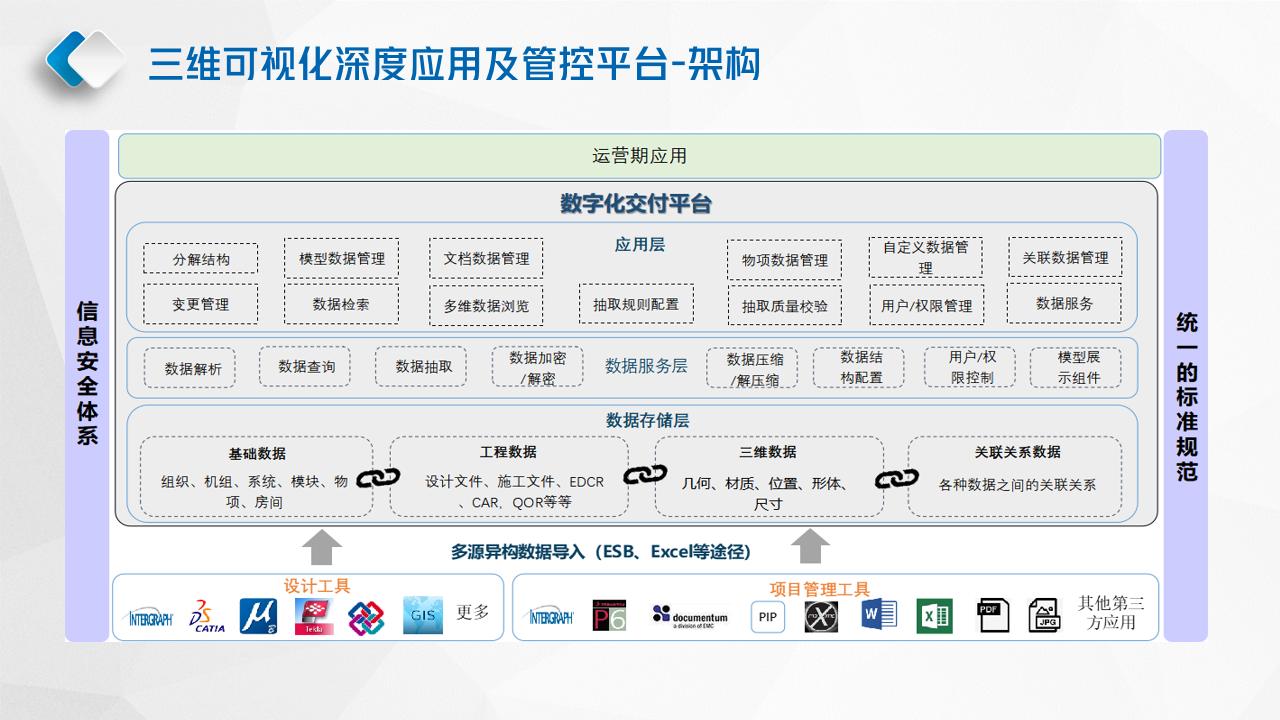This screenshot has height=720, width=1280.
Task: Select the 自定义数据管理 box
Action: pos(925,257)
